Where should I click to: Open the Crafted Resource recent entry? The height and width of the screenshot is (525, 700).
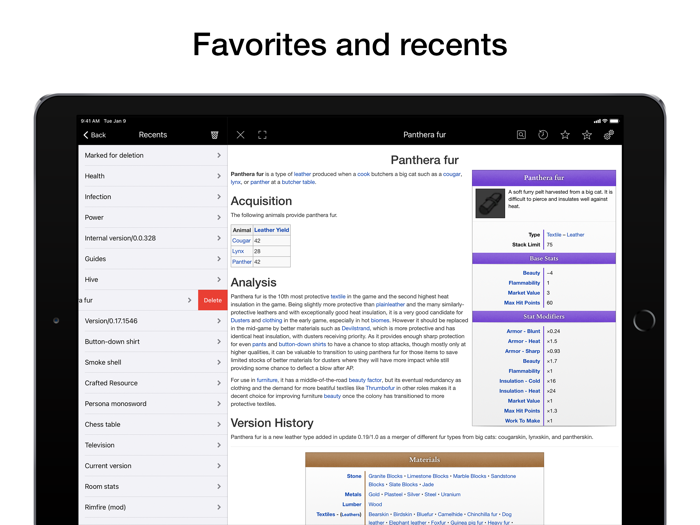click(153, 383)
